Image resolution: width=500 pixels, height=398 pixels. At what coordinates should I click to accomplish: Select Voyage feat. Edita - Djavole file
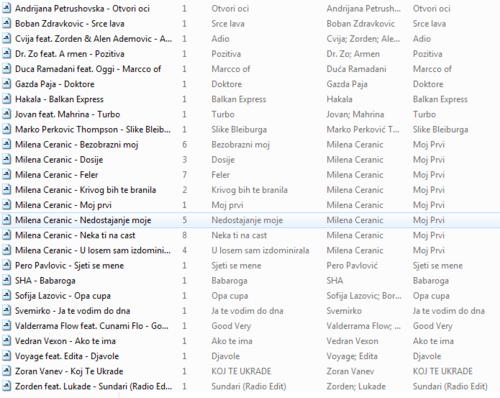click(67, 356)
